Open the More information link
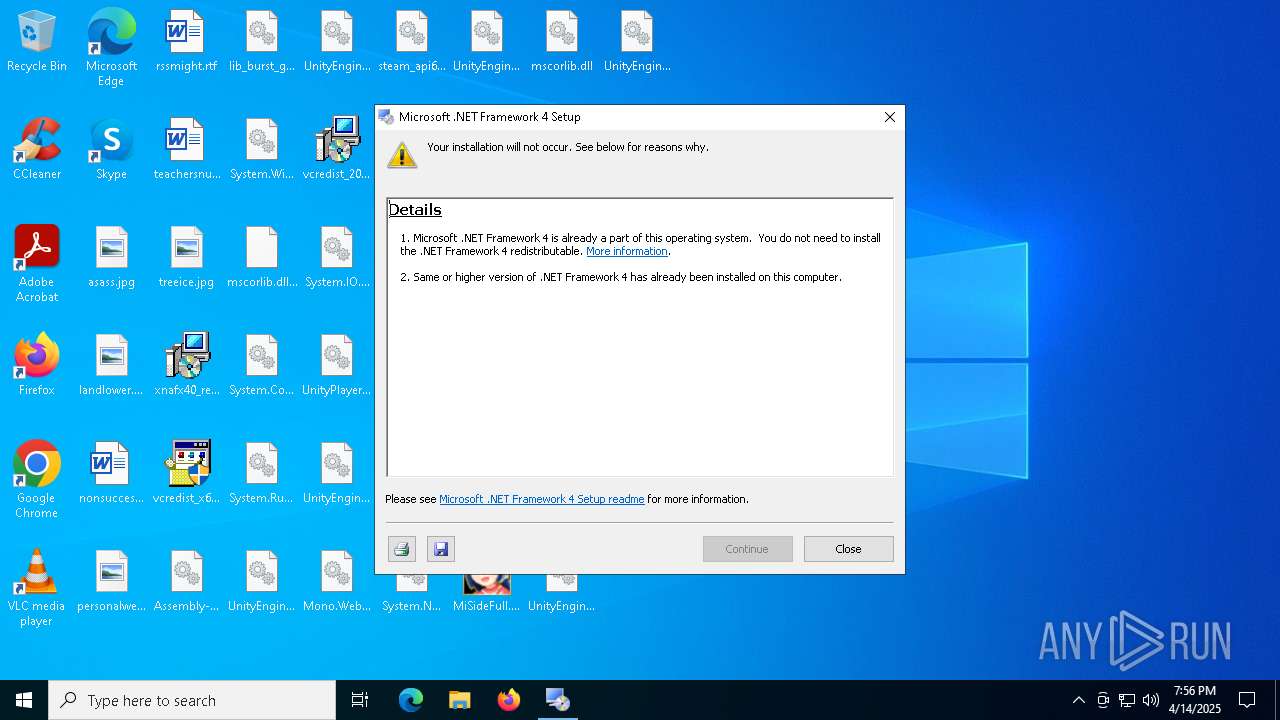1280x720 pixels. pyautogui.click(x=627, y=251)
